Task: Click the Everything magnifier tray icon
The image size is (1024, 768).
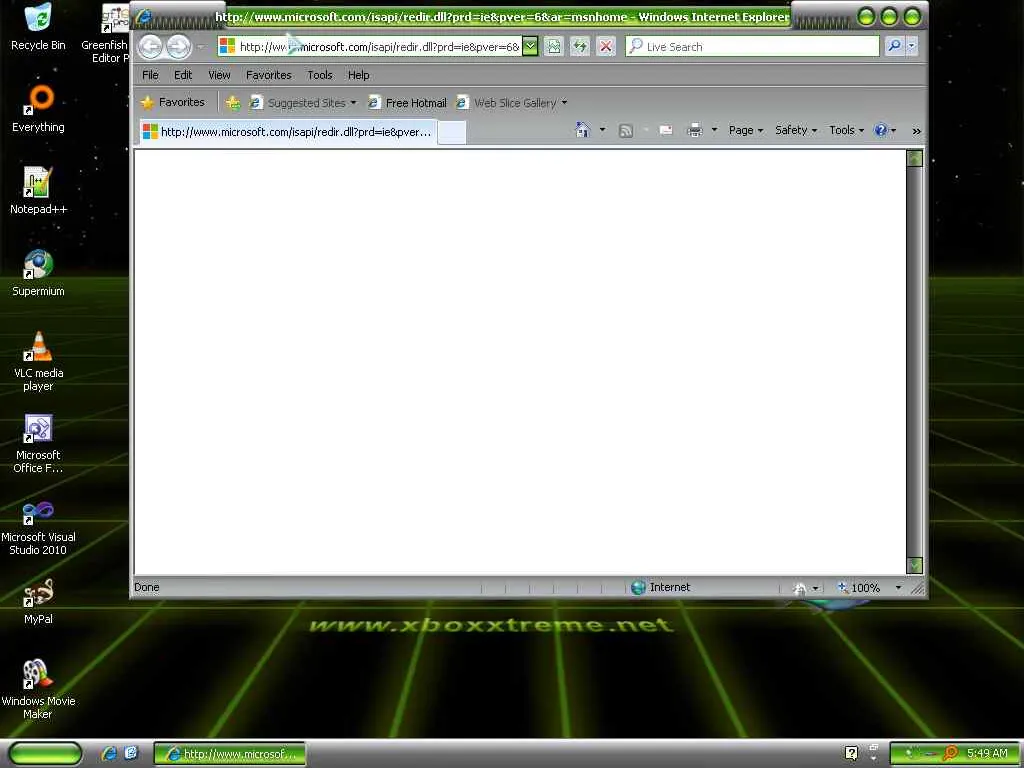Action: [x=950, y=753]
